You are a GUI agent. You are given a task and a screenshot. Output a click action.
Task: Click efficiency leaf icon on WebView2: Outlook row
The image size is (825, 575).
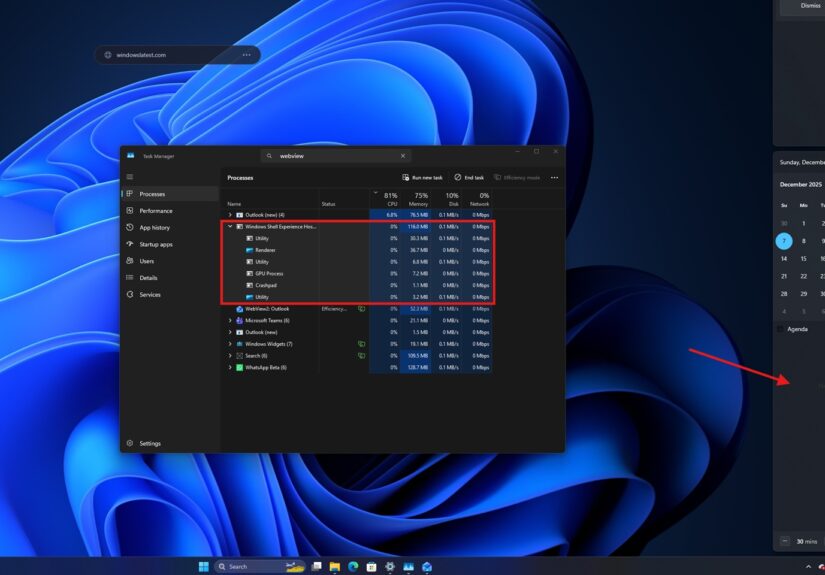click(x=361, y=309)
